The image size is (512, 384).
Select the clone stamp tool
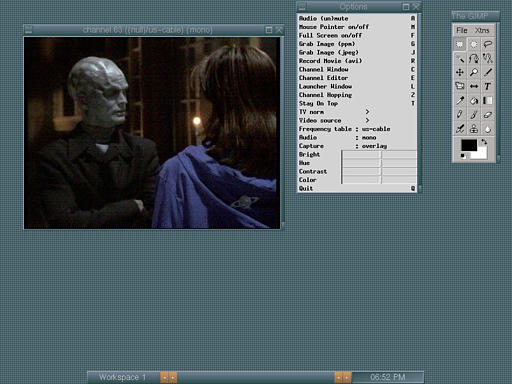pyautogui.click(x=474, y=129)
